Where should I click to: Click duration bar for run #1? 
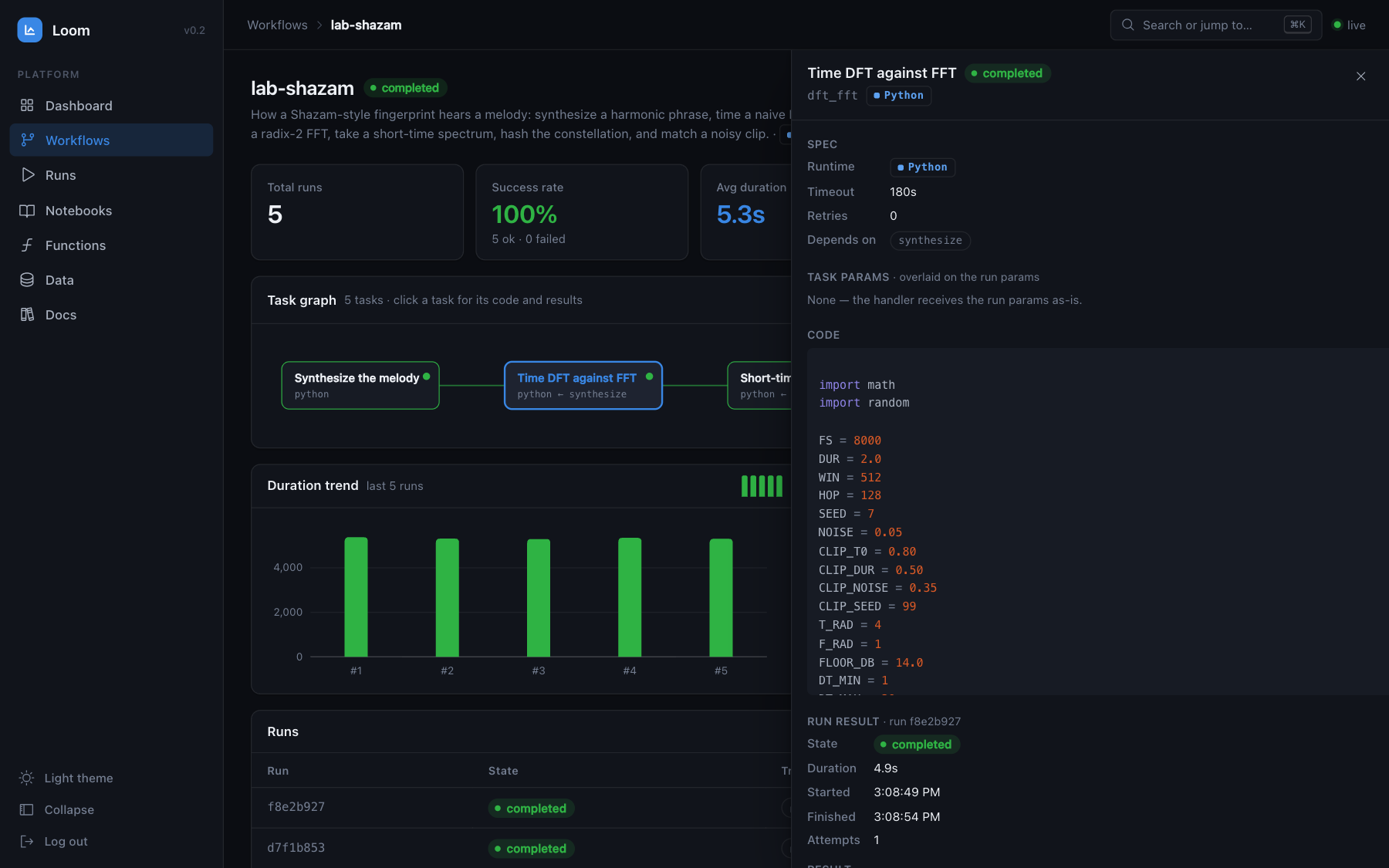[x=356, y=596]
